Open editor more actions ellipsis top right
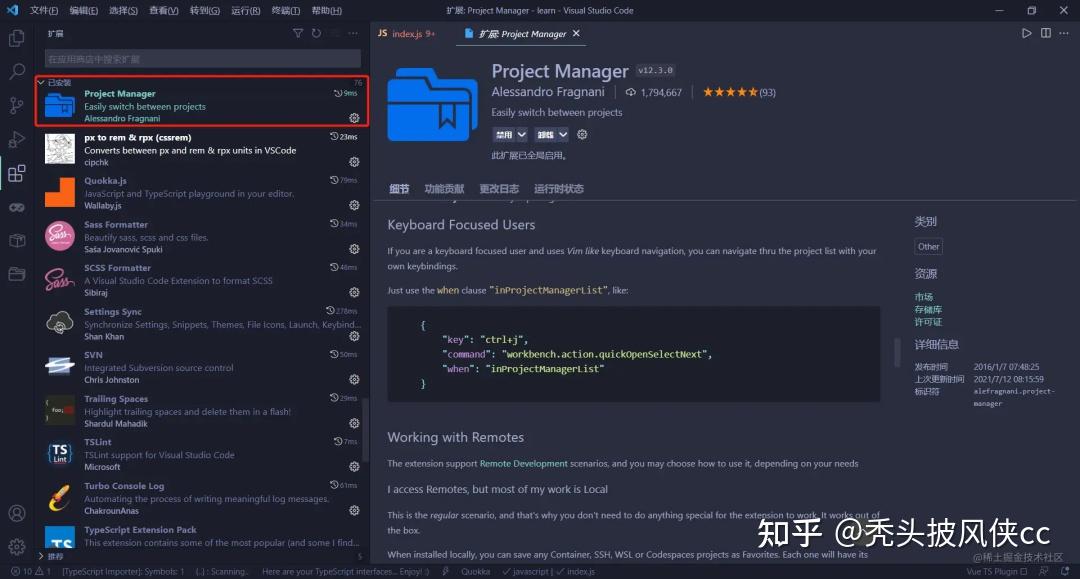 1064,33
